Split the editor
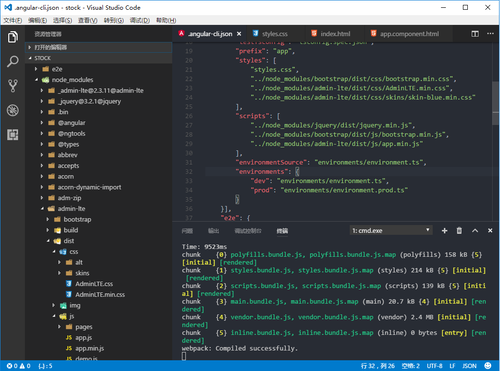The width and height of the screenshot is (500, 371). (x=475, y=34)
